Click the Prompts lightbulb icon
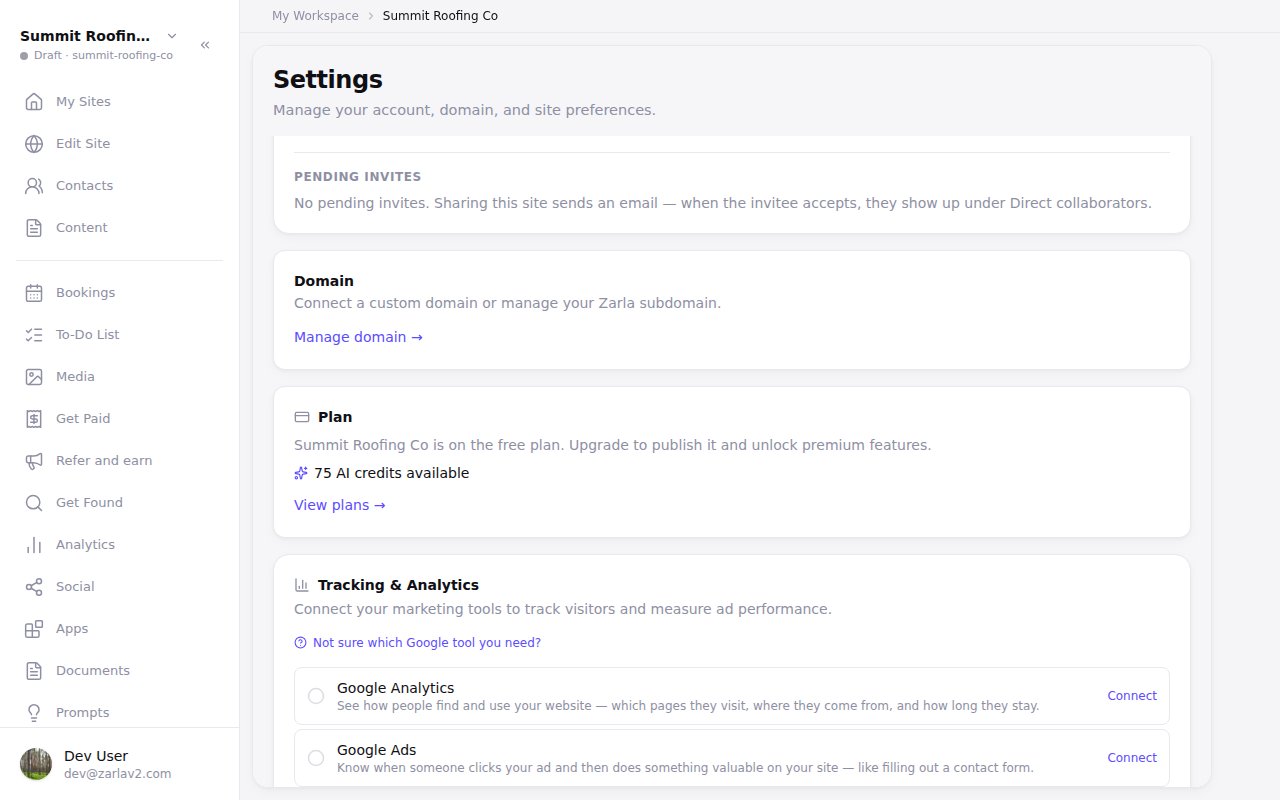Viewport: 1280px width, 800px height. click(34, 713)
